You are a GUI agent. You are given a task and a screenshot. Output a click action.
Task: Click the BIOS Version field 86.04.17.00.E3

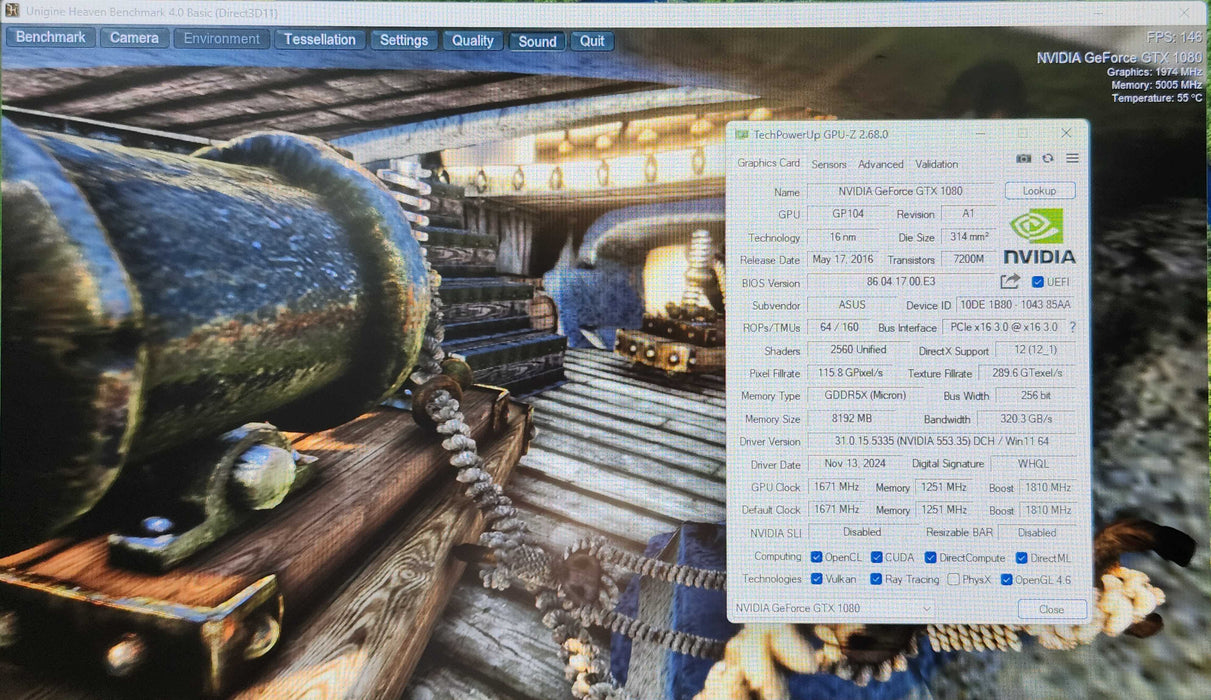(x=901, y=283)
